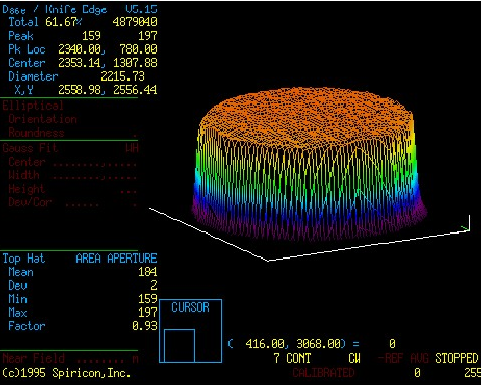The image size is (481, 385).
Task: Click the small axis marker at plot corner
Action: [466, 224]
